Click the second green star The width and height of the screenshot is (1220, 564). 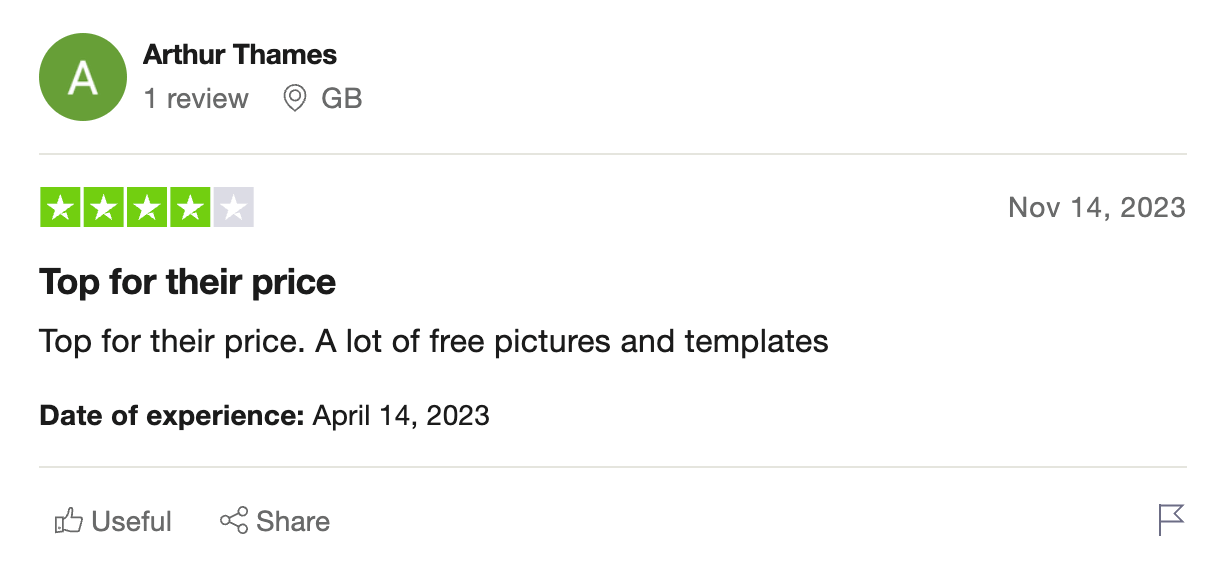tap(103, 208)
